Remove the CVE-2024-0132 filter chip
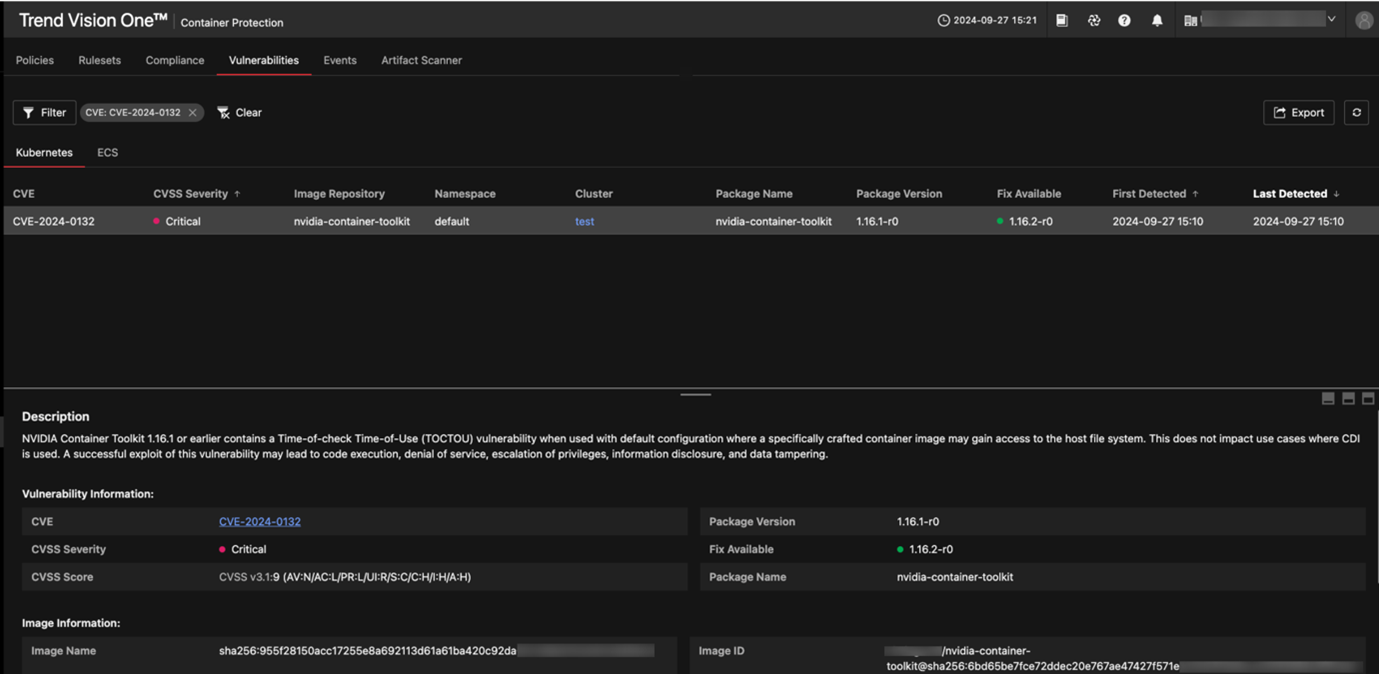The width and height of the screenshot is (1379, 674). (x=193, y=113)
